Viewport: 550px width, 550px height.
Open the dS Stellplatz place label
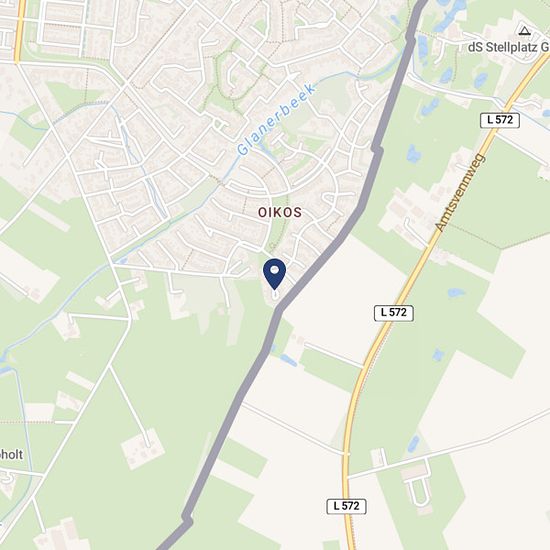pyautogui.click(x=508, y=47)
